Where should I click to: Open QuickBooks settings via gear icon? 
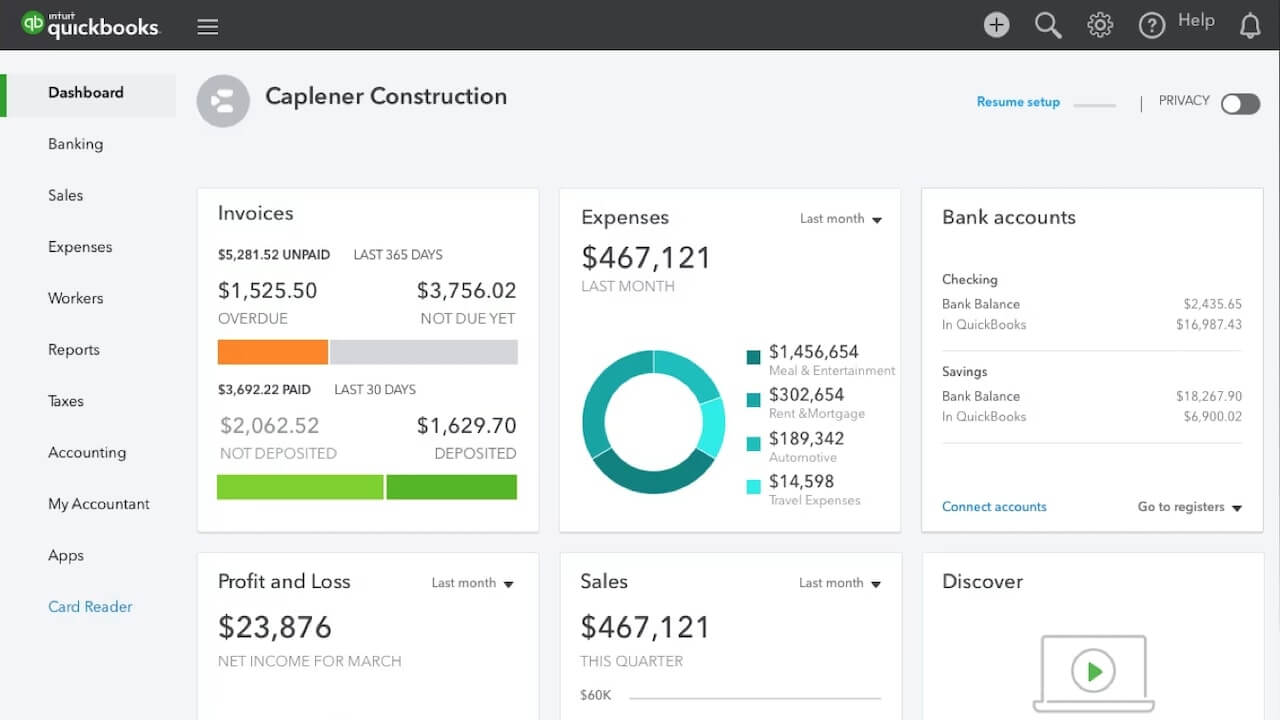[x=1099, y=24]
